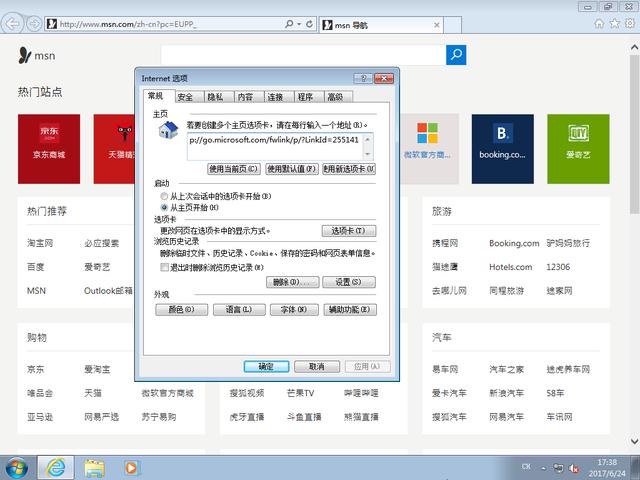The image size is (640, 480).
Task: Close the msn 导航 tab
Action: [x=436, y=25]
